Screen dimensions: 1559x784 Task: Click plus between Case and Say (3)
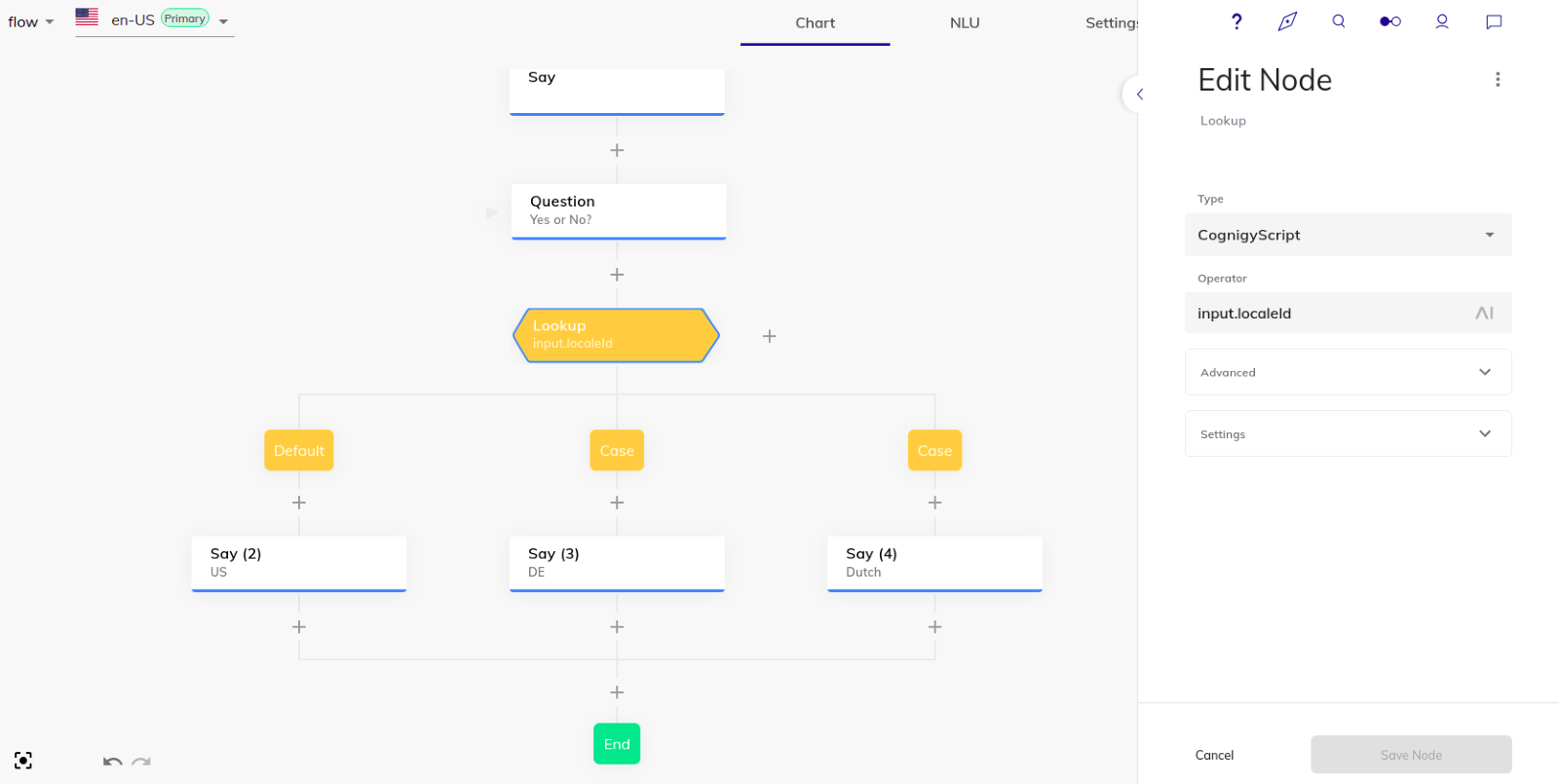click(617, 503)
